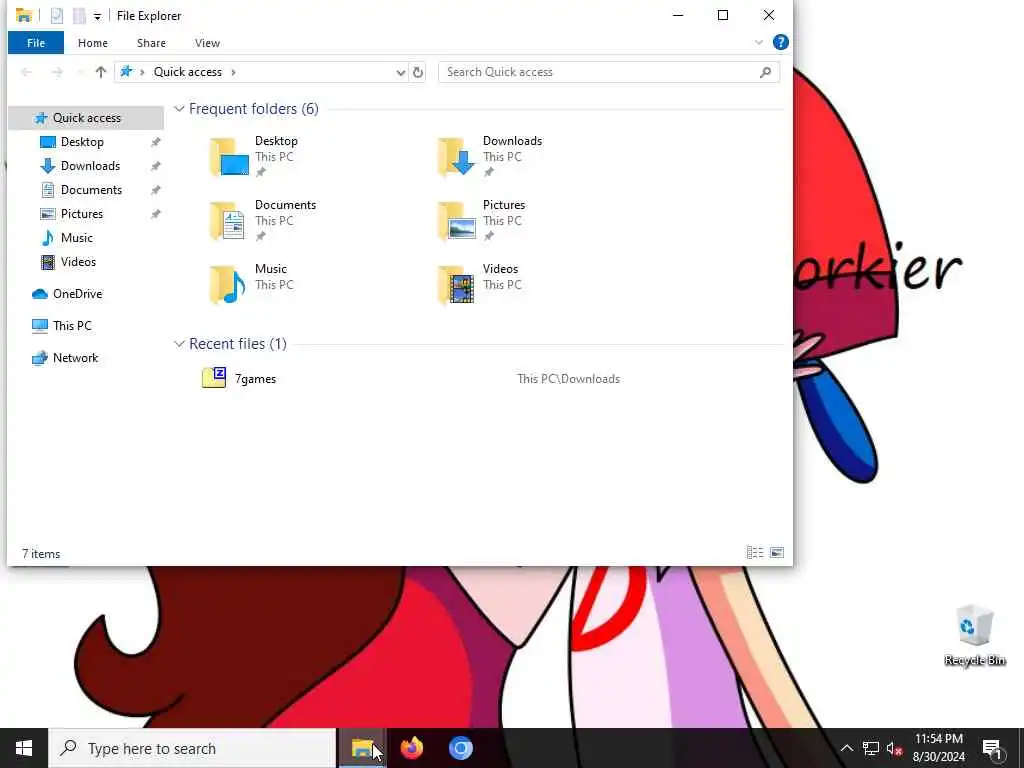
Task: Click the New folder icon in title bar
Action: coord(79,16)
